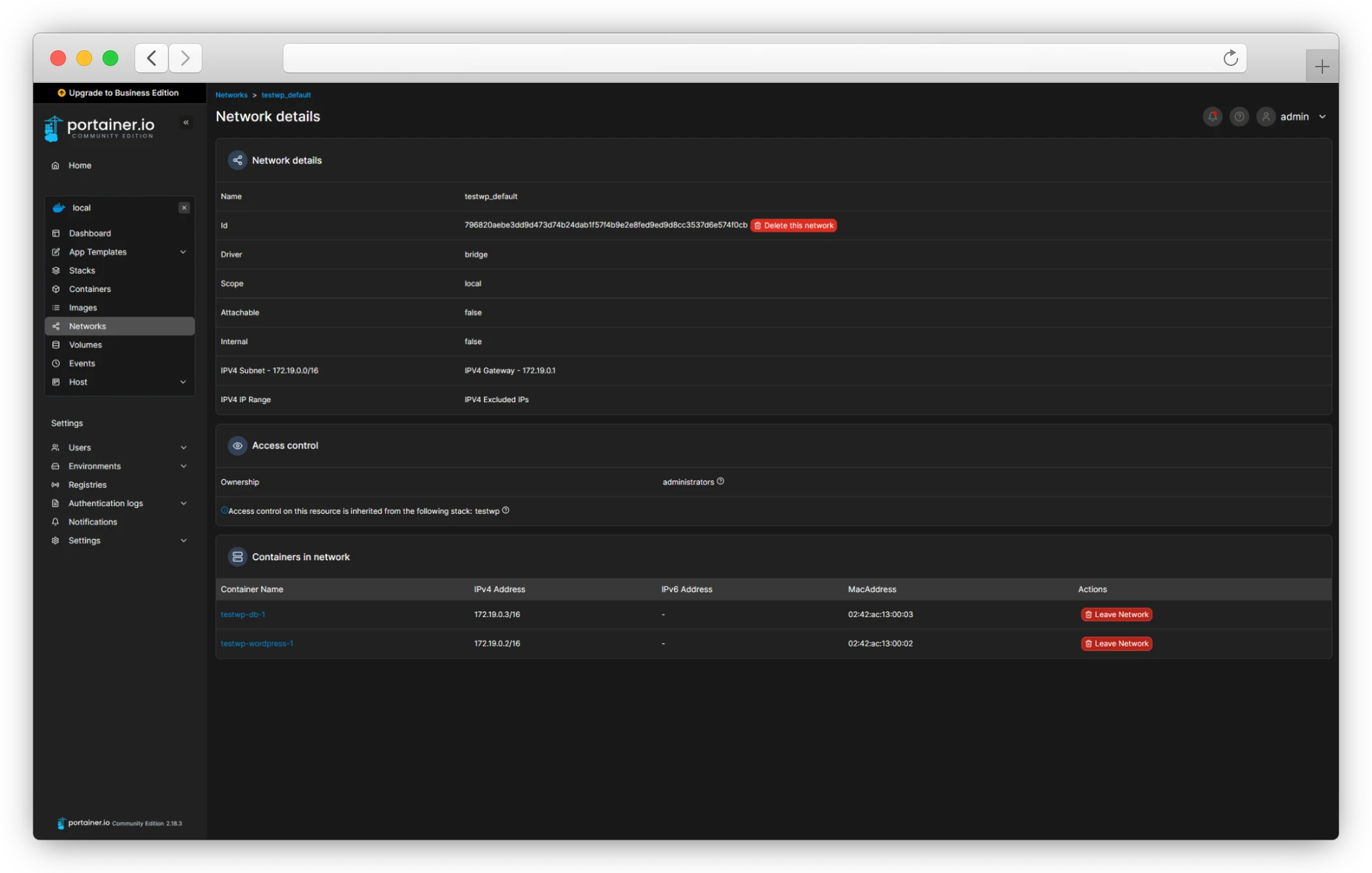Screen dimensions: 1372x873
Task: Click the ownership info icon beside administrators
Action: (720, 481)
